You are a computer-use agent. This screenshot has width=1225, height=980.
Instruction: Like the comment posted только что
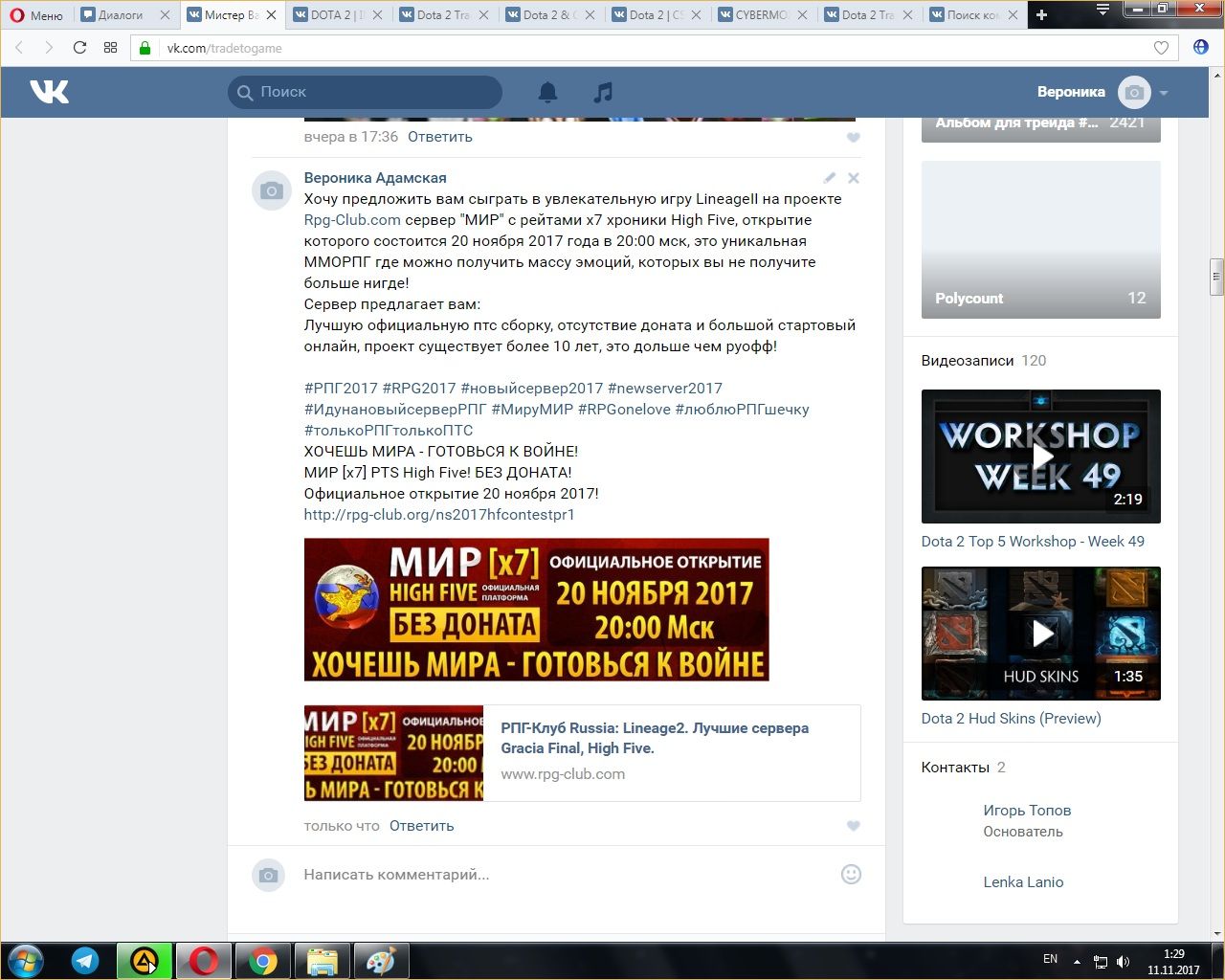[854, 826]
